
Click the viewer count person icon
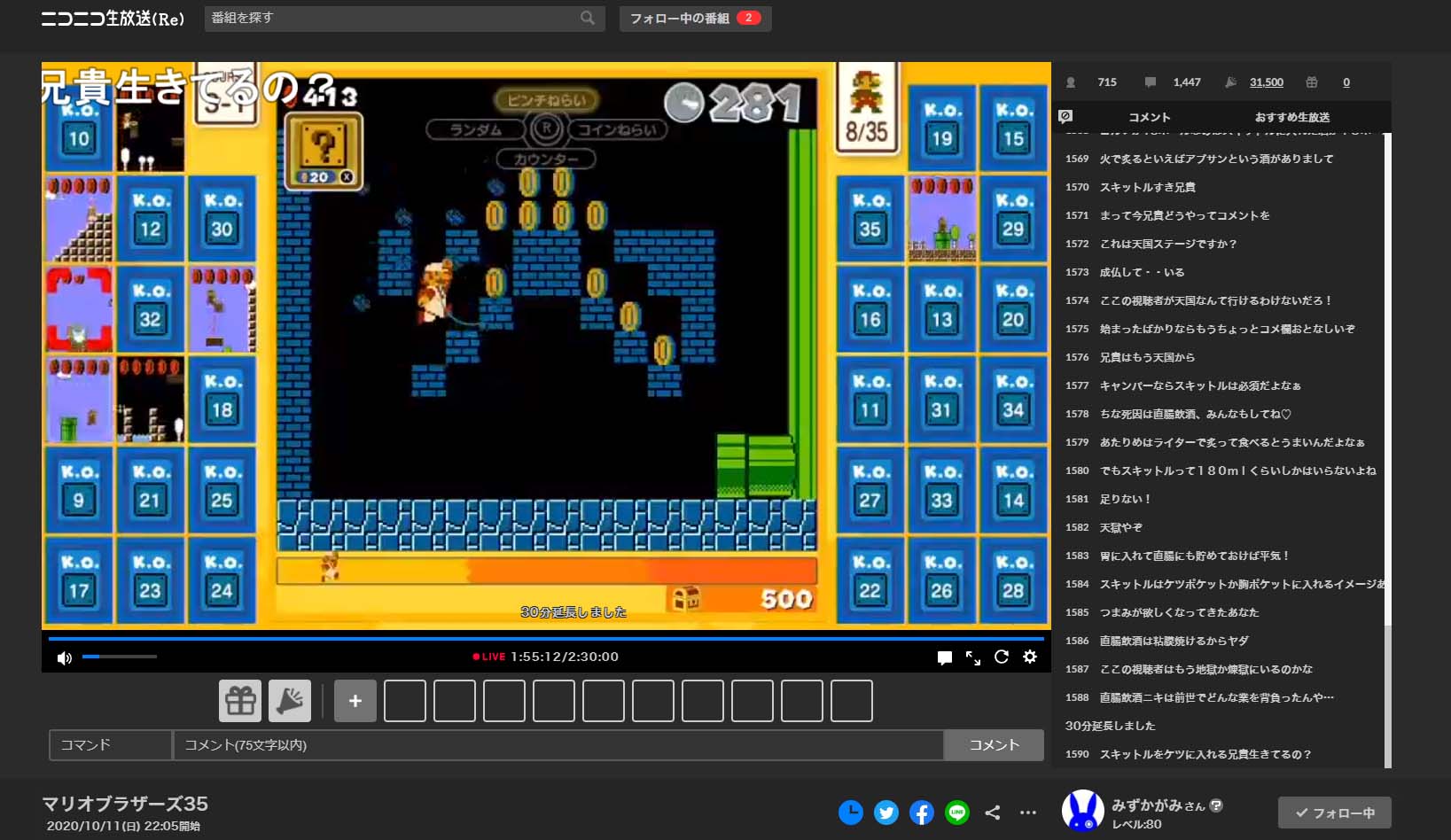tap(1071, 82)
